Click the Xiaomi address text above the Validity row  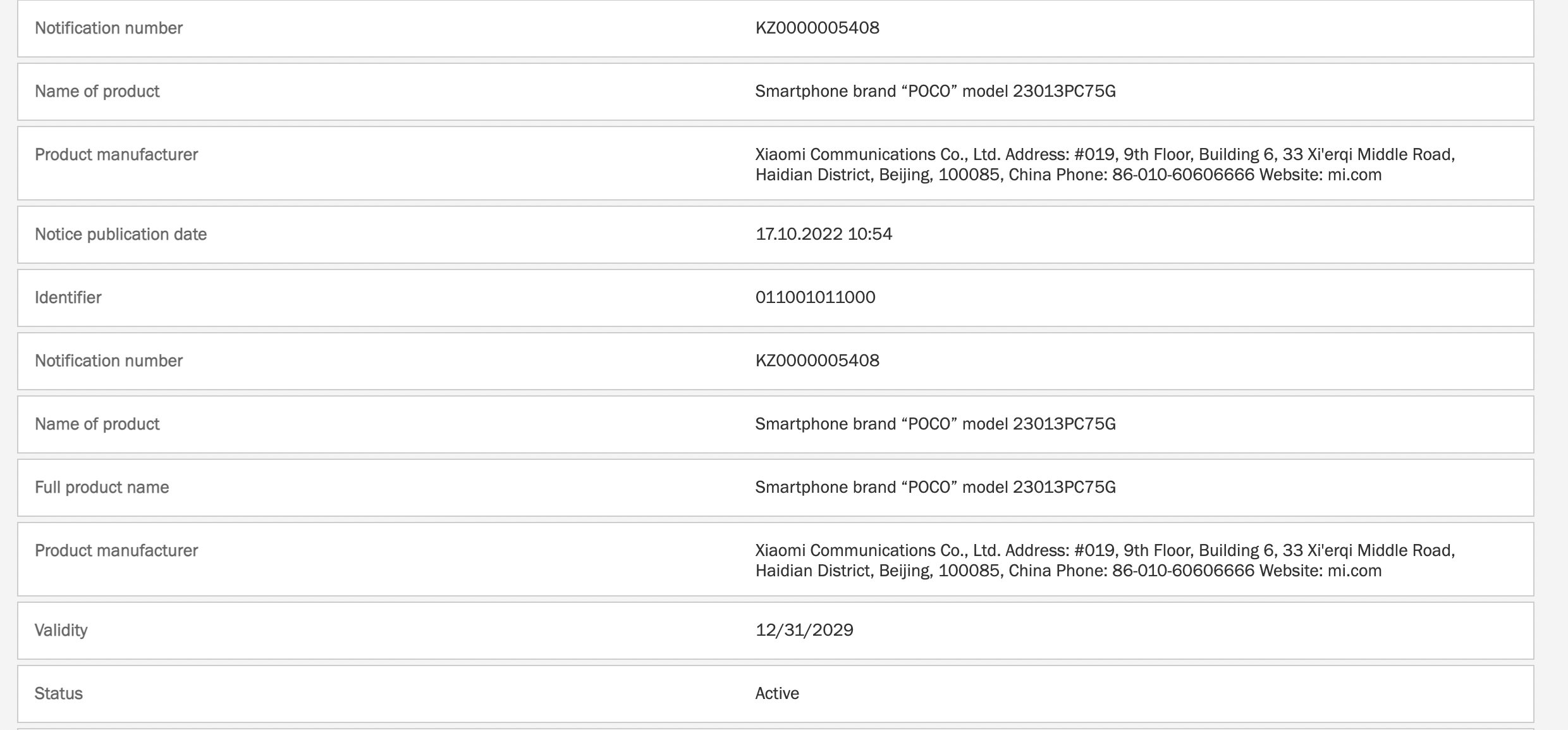[x=1105, y=560]
